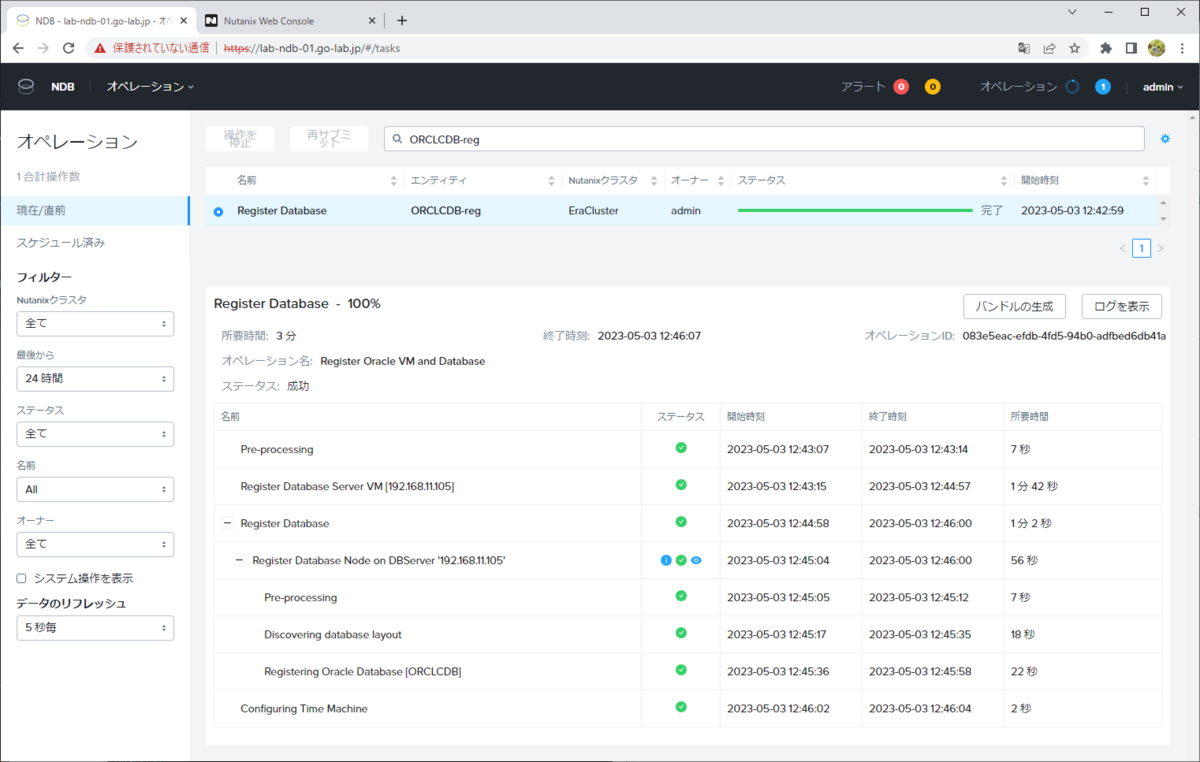
Task: Sort by エンティティ column header
Action: click(483, 180)
